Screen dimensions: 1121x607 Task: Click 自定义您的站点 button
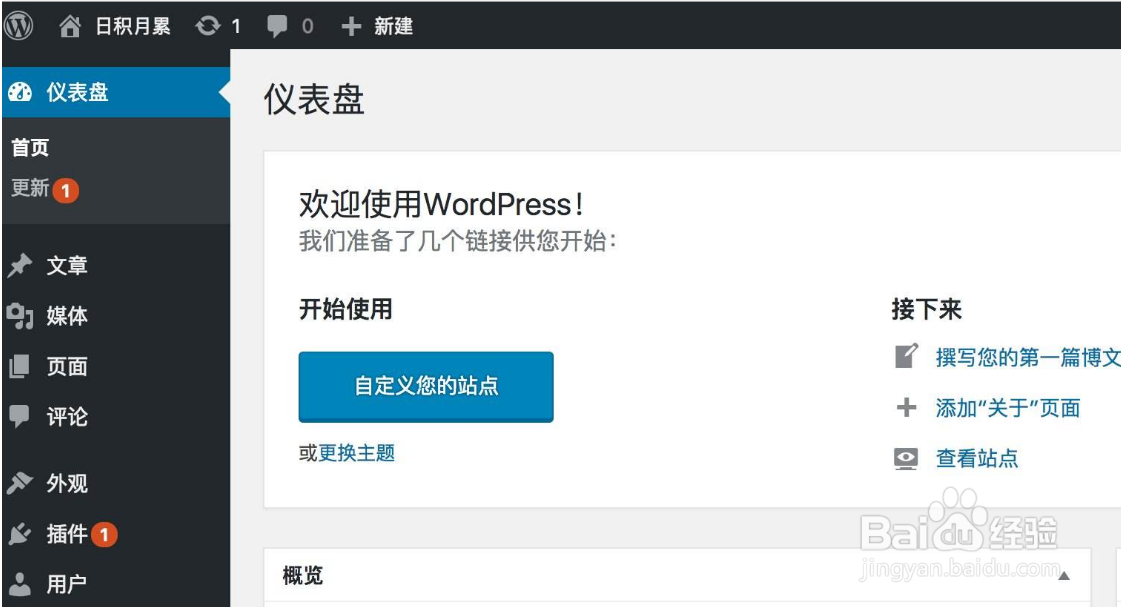pyautogui.click(x=426, y=387)
